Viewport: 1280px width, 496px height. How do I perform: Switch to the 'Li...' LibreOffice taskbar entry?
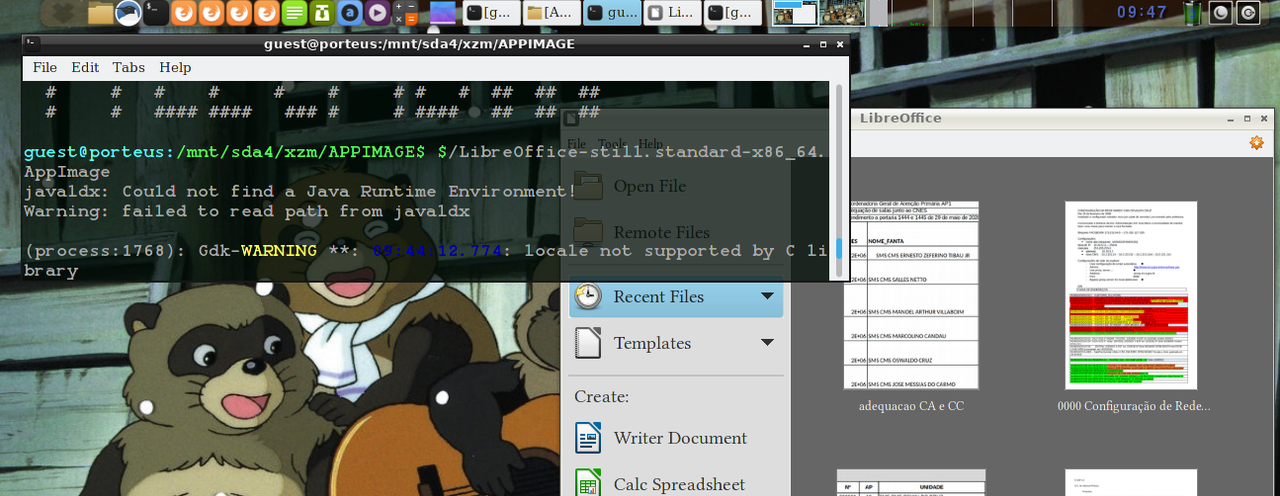(671, 13)
